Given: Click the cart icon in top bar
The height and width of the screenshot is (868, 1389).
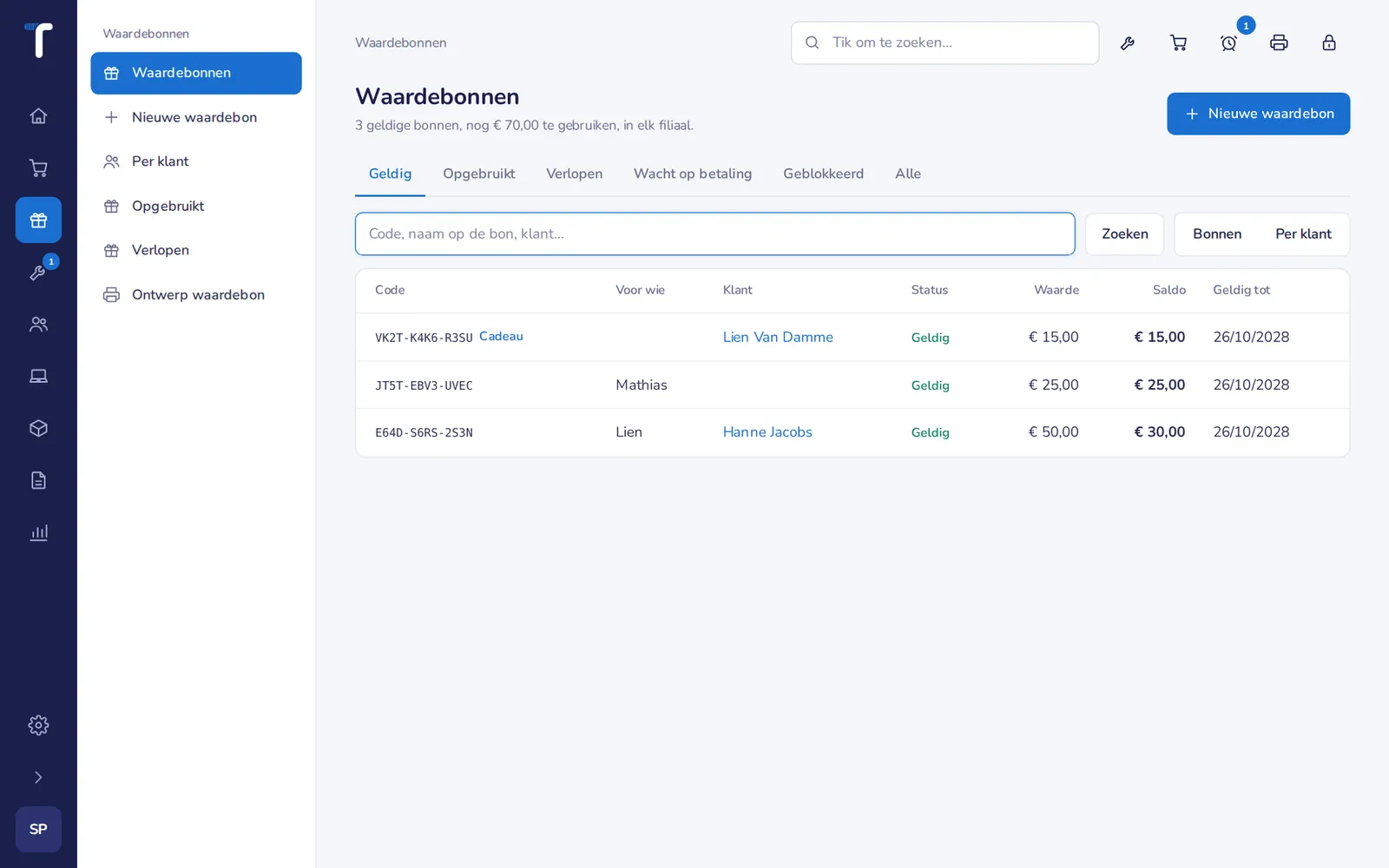Looking at the screenshot, I should pos(1178,43).
